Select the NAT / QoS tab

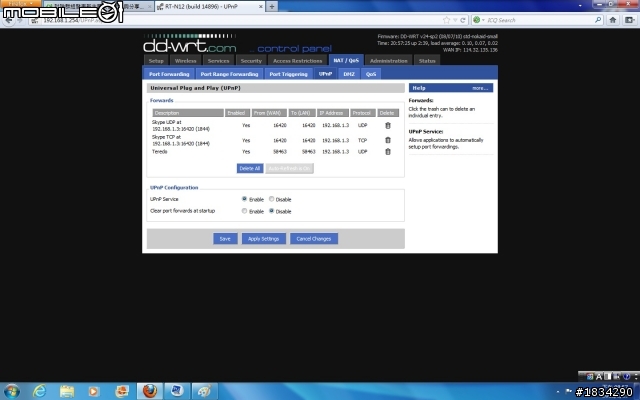tap(346, 60)
